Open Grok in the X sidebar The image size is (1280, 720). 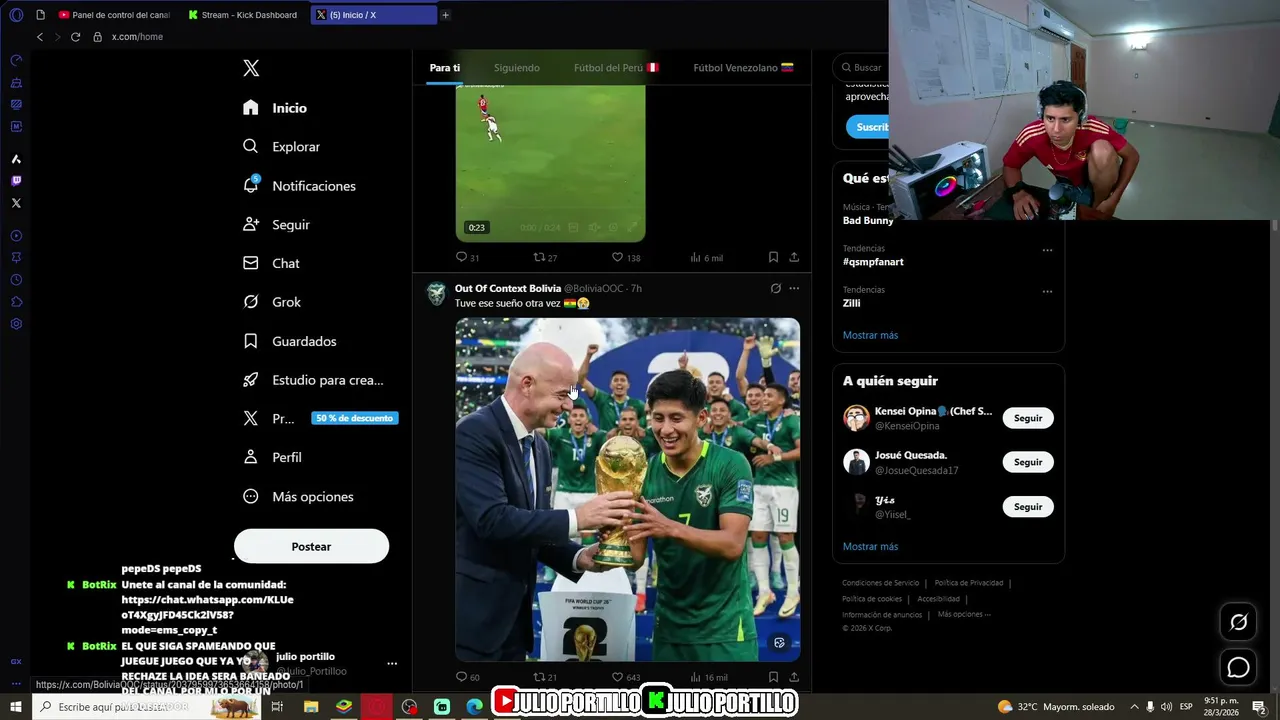pyautogui.click(x=272, y=302)
